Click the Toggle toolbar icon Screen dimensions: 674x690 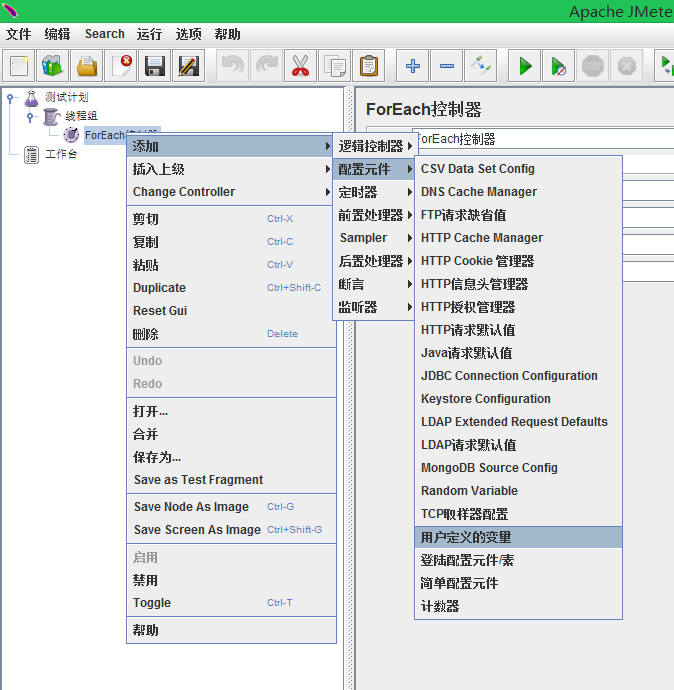tap(480, 66)
